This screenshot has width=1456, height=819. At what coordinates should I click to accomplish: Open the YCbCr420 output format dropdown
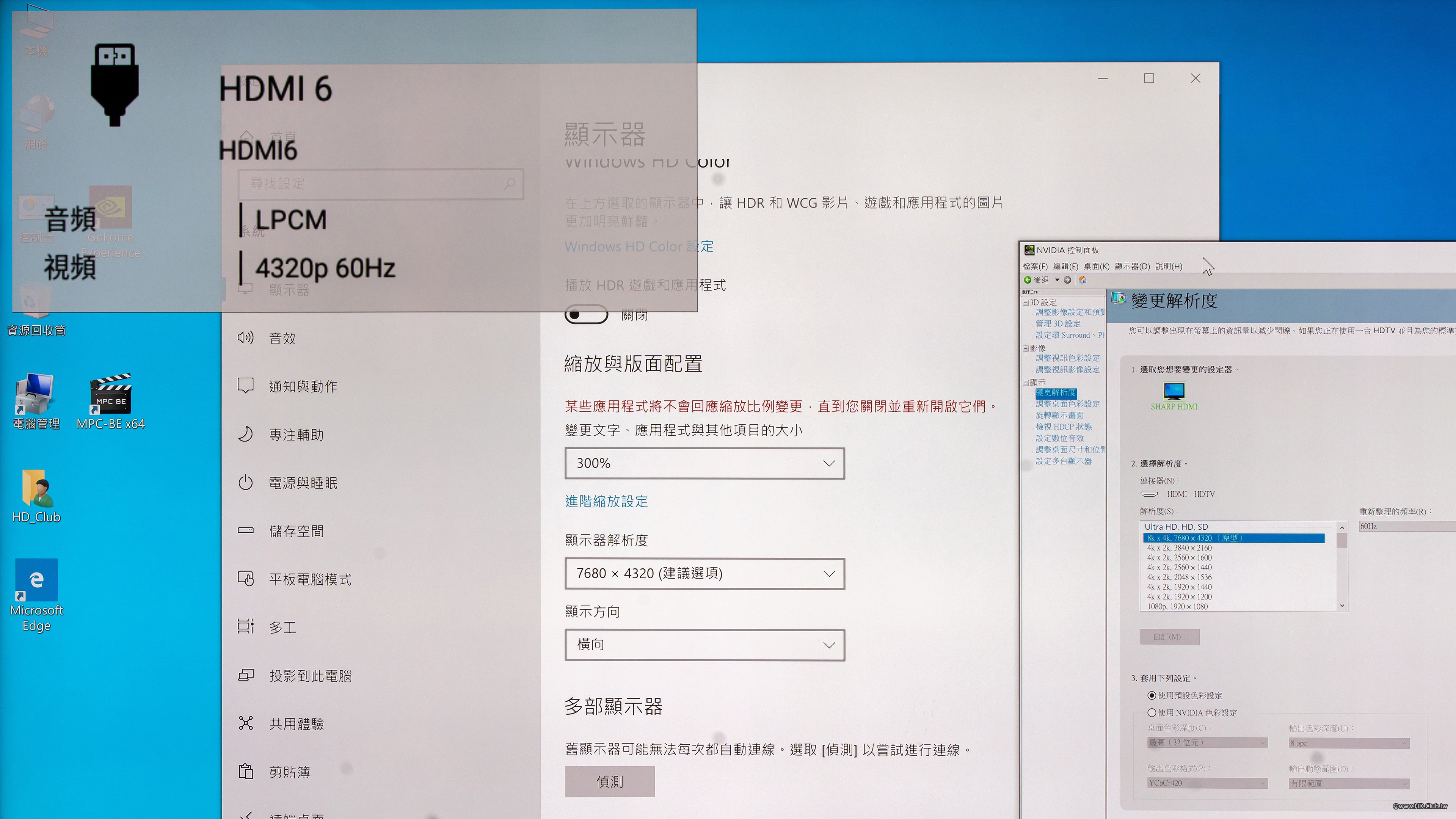pyautogui.click(x=1207, y=783)
